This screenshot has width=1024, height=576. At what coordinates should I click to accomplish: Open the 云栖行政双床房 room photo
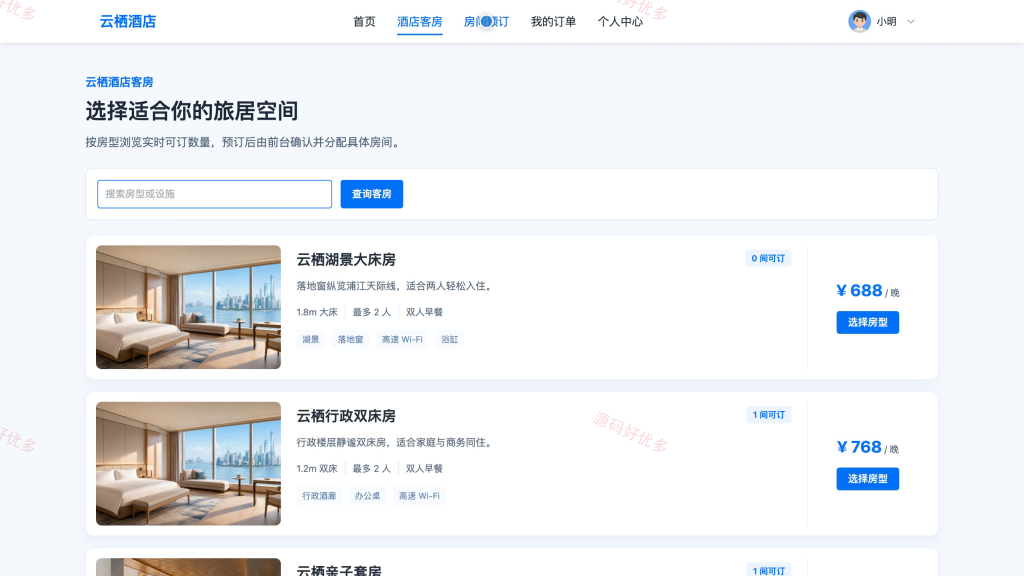click(x=188, y=464)
